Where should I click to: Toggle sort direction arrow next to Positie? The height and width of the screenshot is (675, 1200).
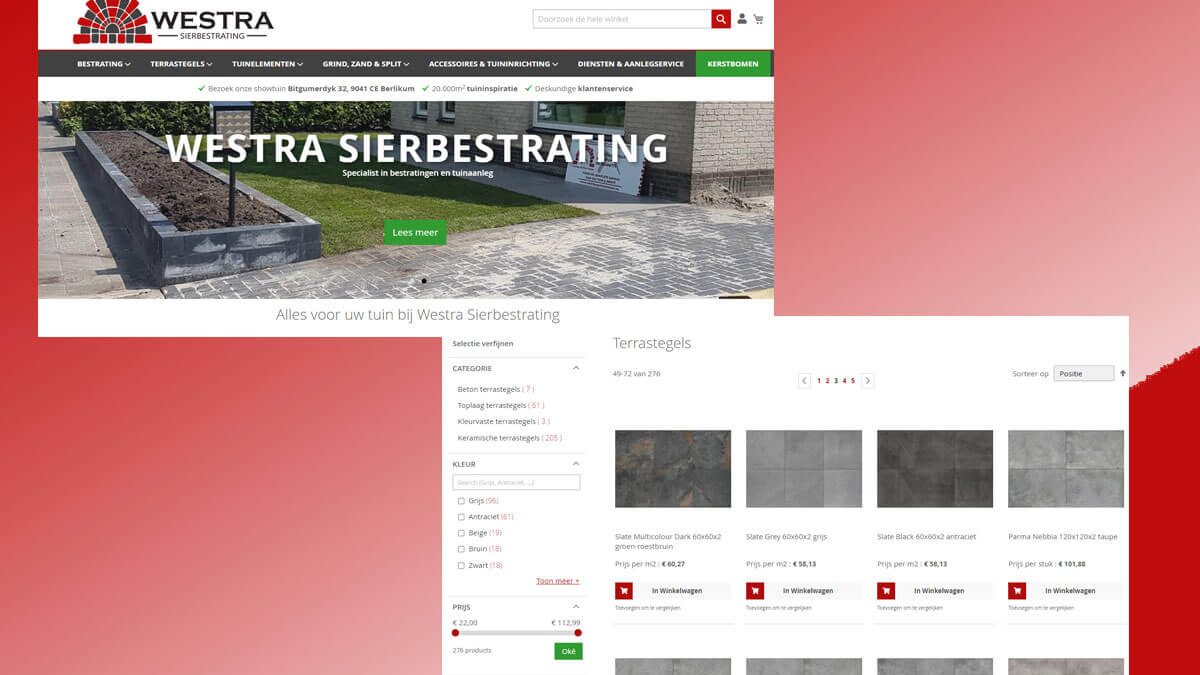coord(1122,373)
